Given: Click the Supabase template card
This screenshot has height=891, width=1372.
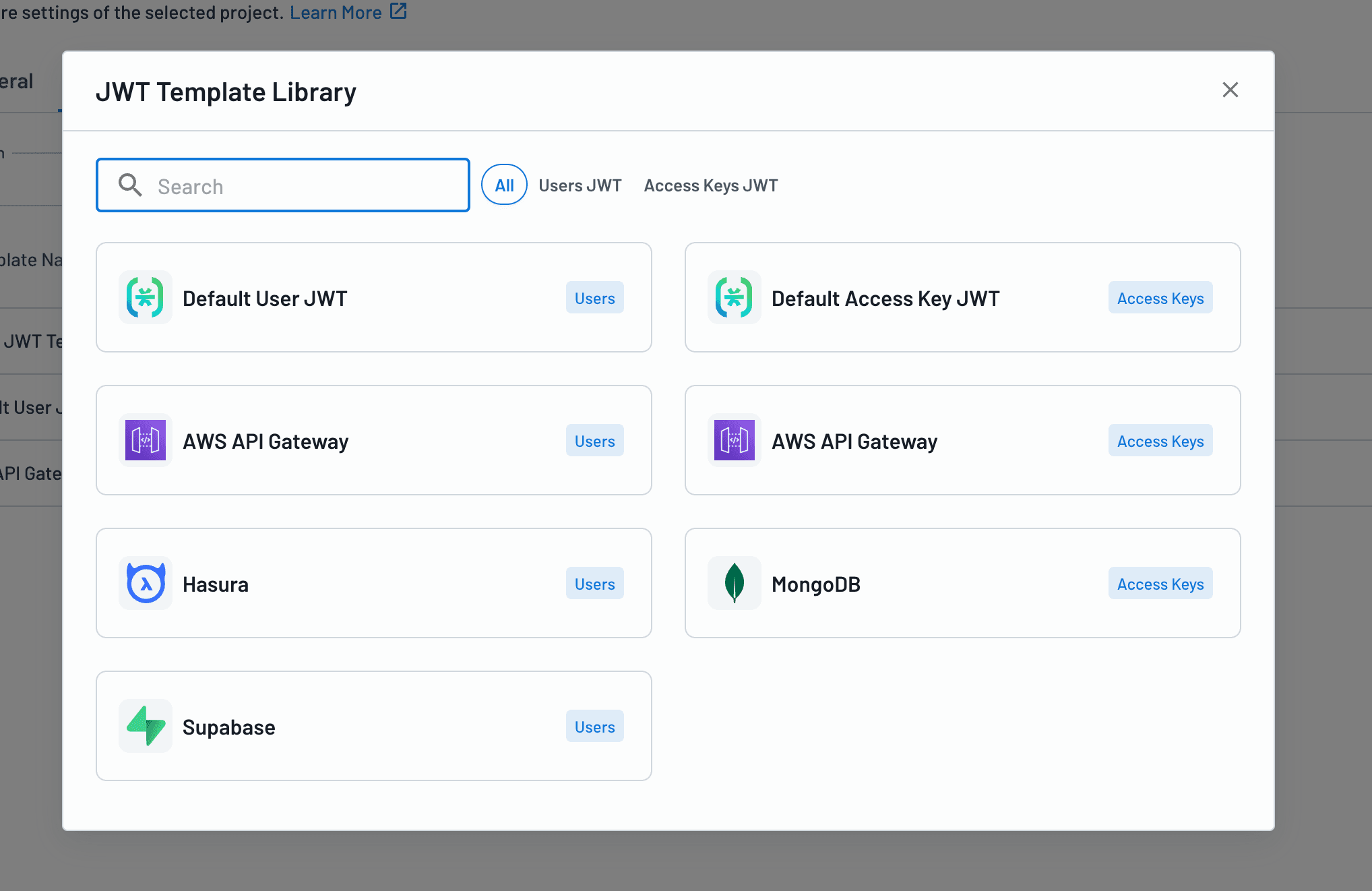Looking at the screenshot, I should tap(374, 726).
